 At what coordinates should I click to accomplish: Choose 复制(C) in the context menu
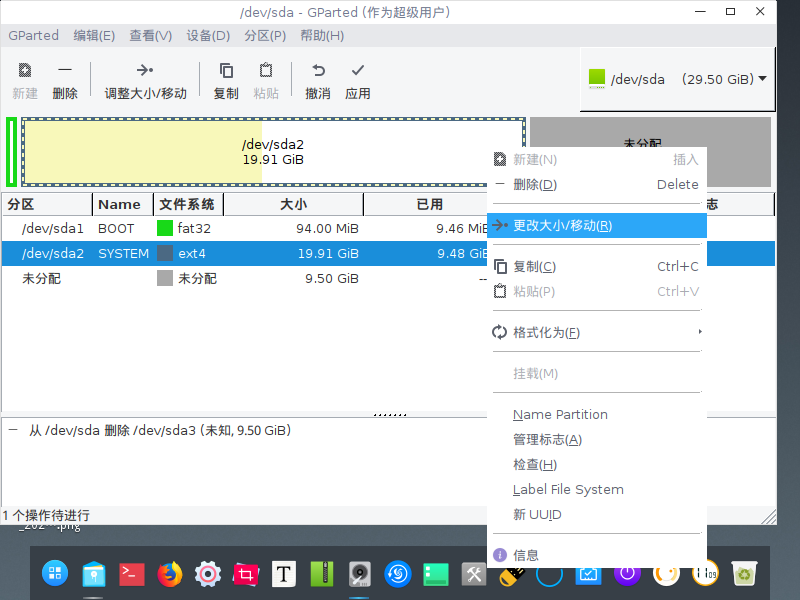[597, 267]
